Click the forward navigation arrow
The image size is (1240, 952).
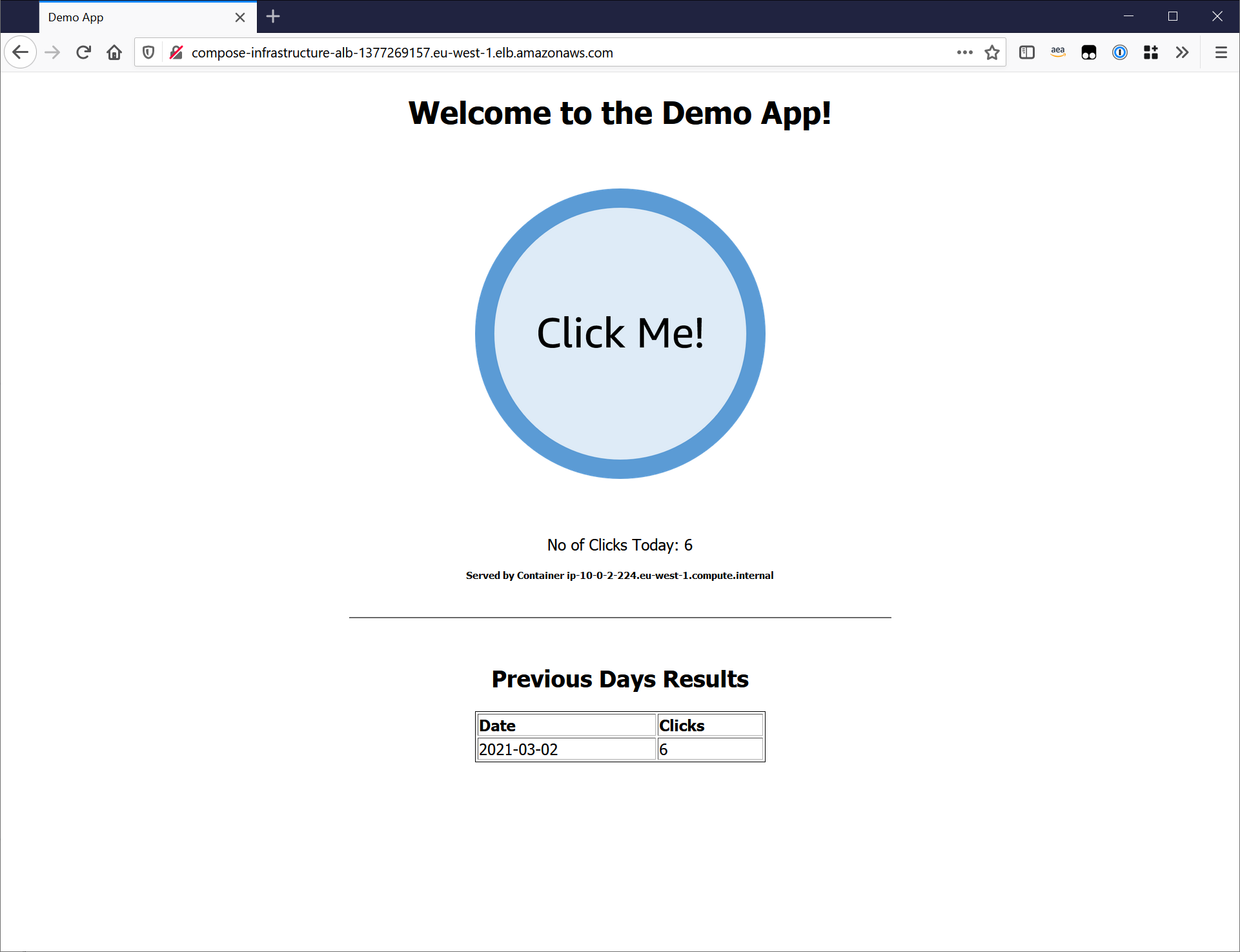[52, 52]
